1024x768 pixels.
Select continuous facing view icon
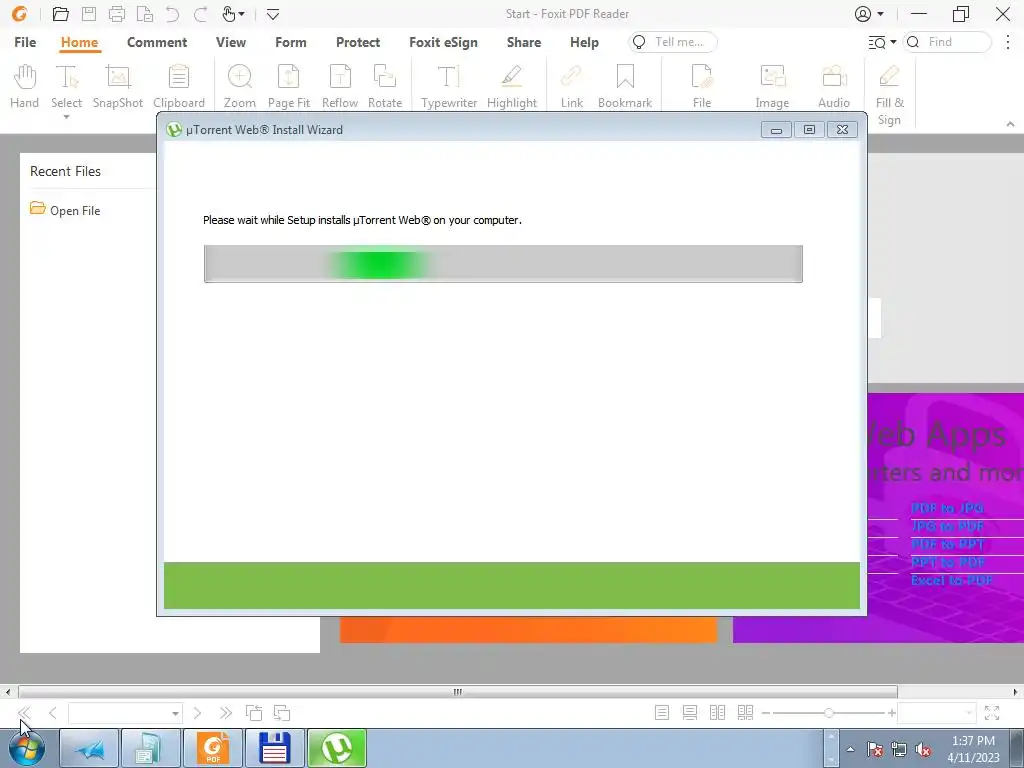745,712
